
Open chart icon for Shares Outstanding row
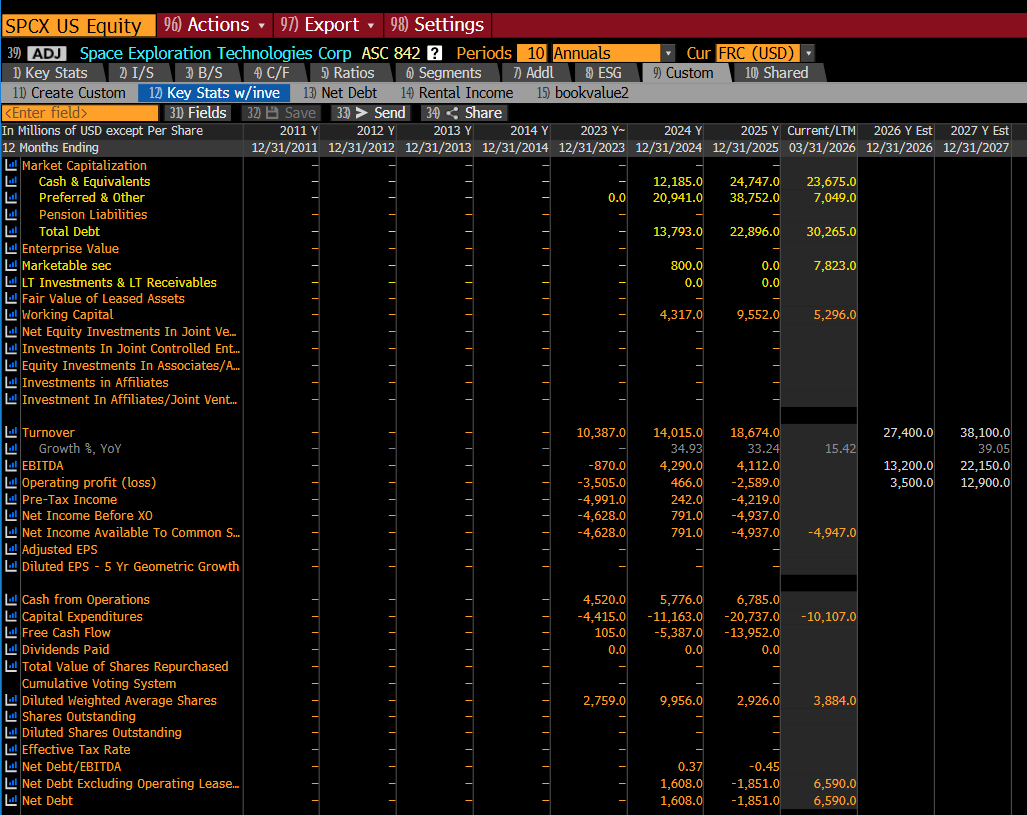point(11,717)
